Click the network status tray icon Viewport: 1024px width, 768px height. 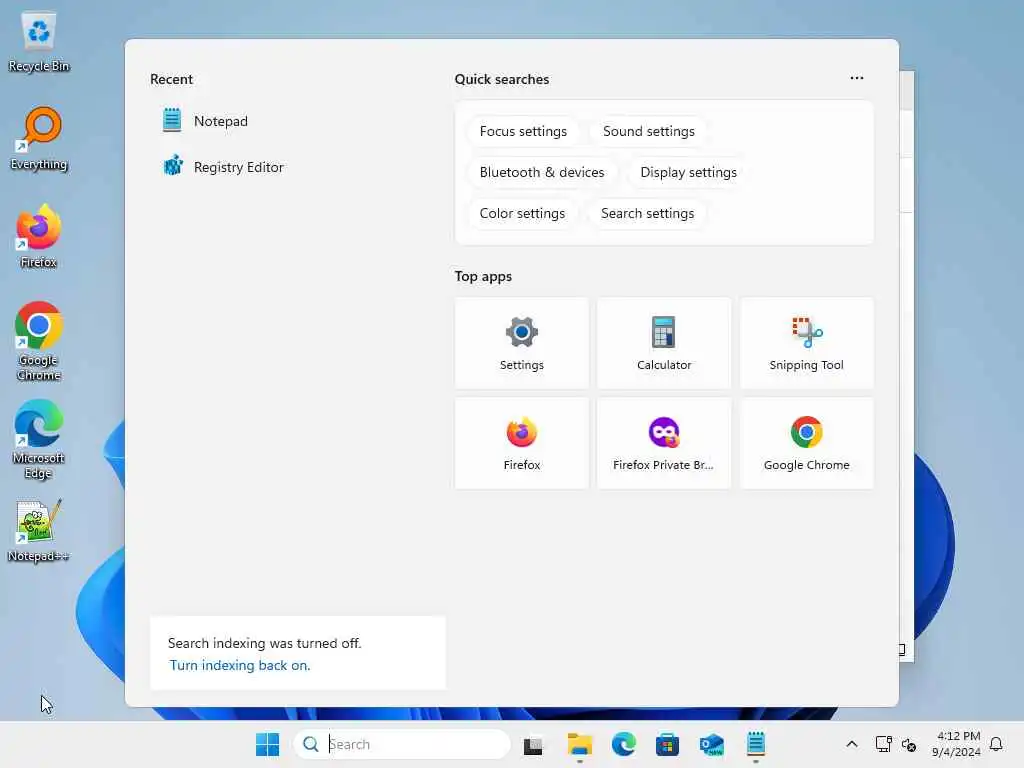pos(883,744)
